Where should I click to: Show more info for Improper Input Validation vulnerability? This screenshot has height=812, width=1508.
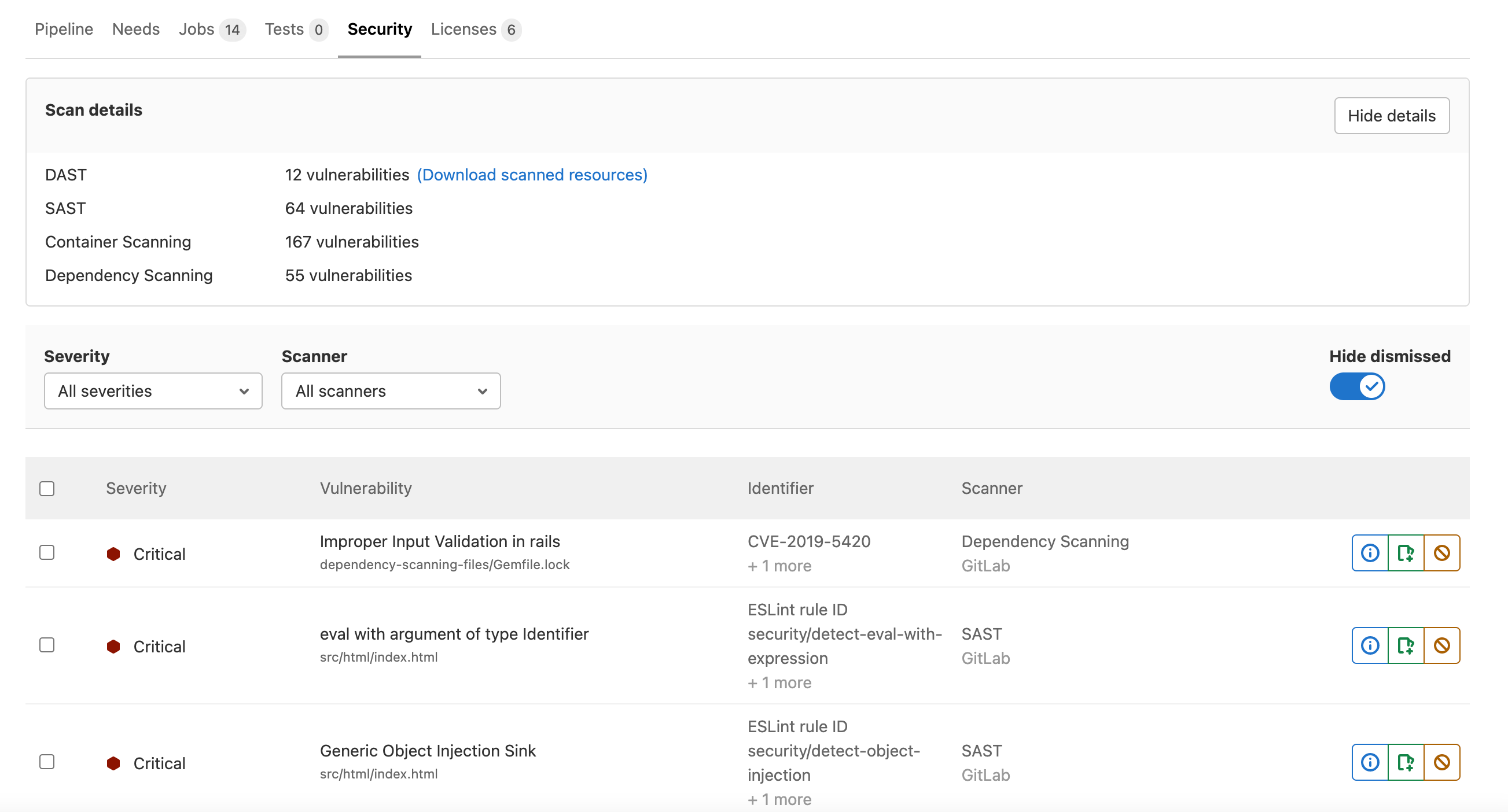(x=1370, y=553)
